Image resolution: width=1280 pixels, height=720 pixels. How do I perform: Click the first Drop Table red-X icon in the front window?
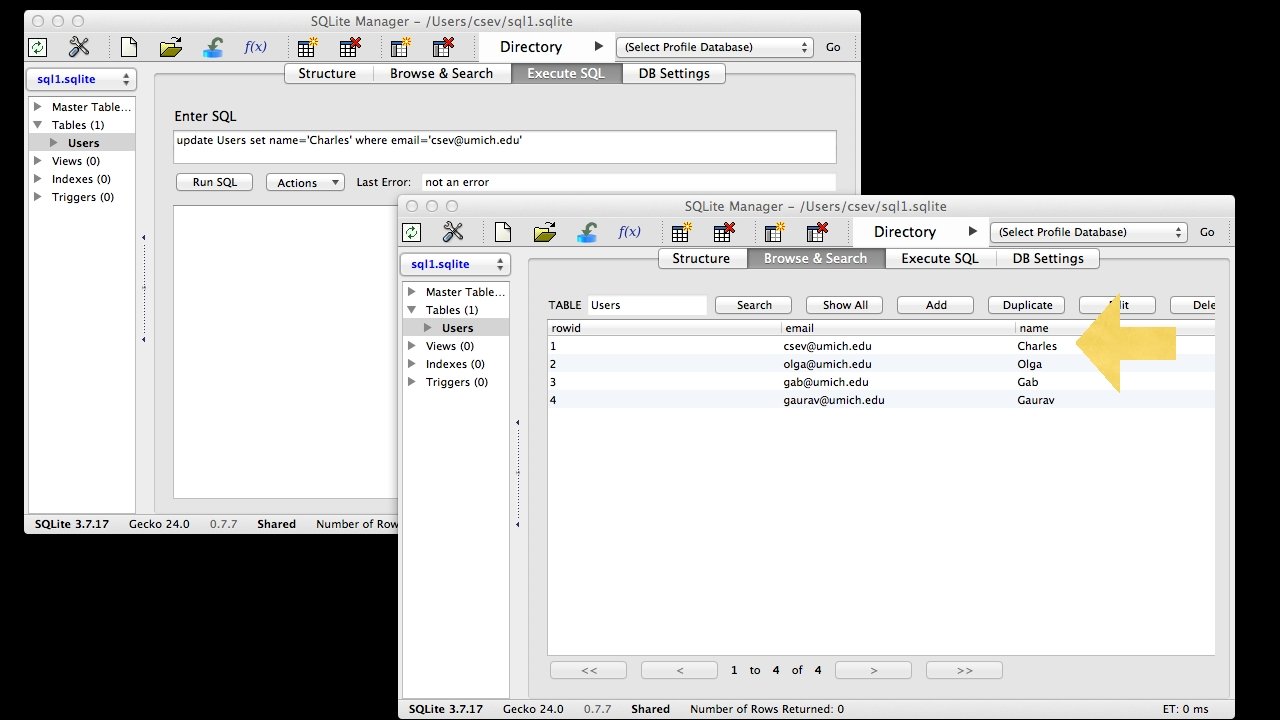pos(723,232)
